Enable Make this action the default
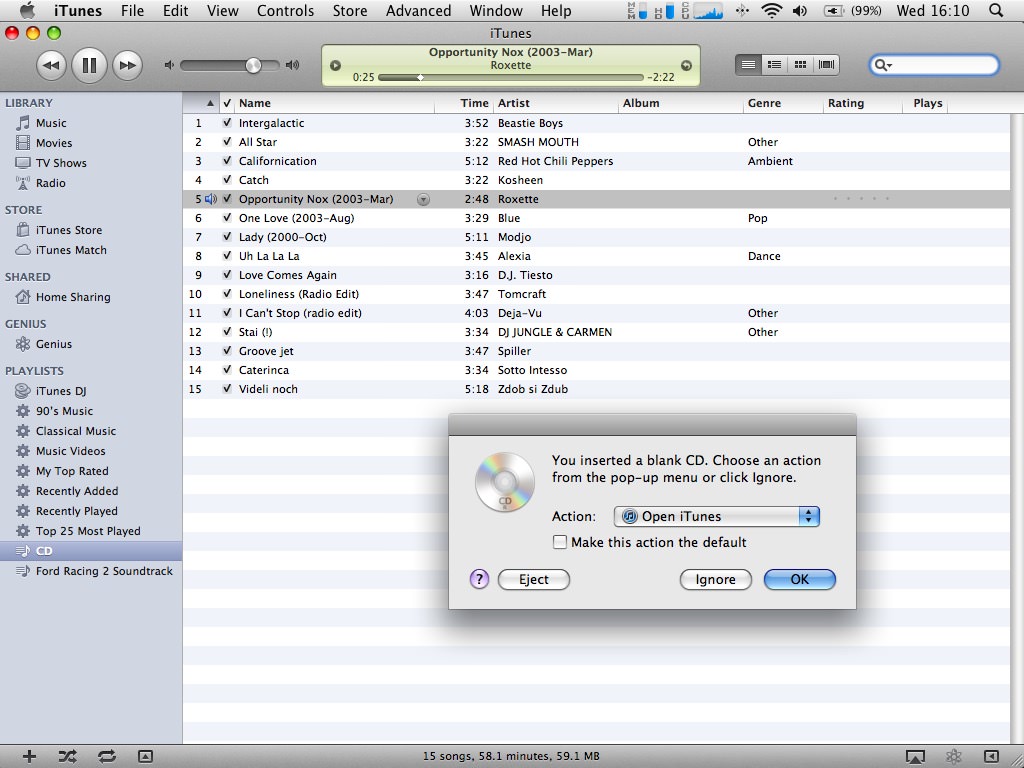This screenshot has width=1024, height=768. pos(560,542)
